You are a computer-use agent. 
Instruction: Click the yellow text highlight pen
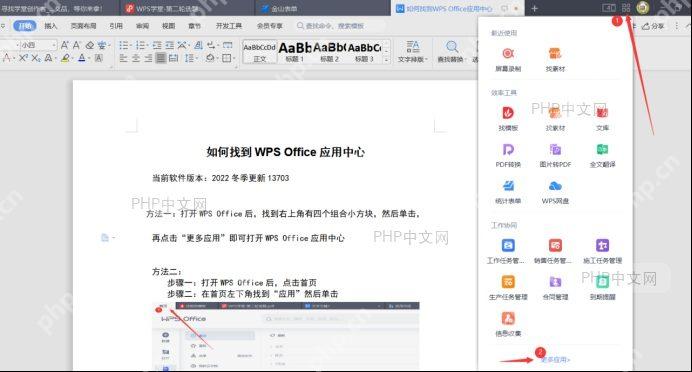(x=65, y=58)
